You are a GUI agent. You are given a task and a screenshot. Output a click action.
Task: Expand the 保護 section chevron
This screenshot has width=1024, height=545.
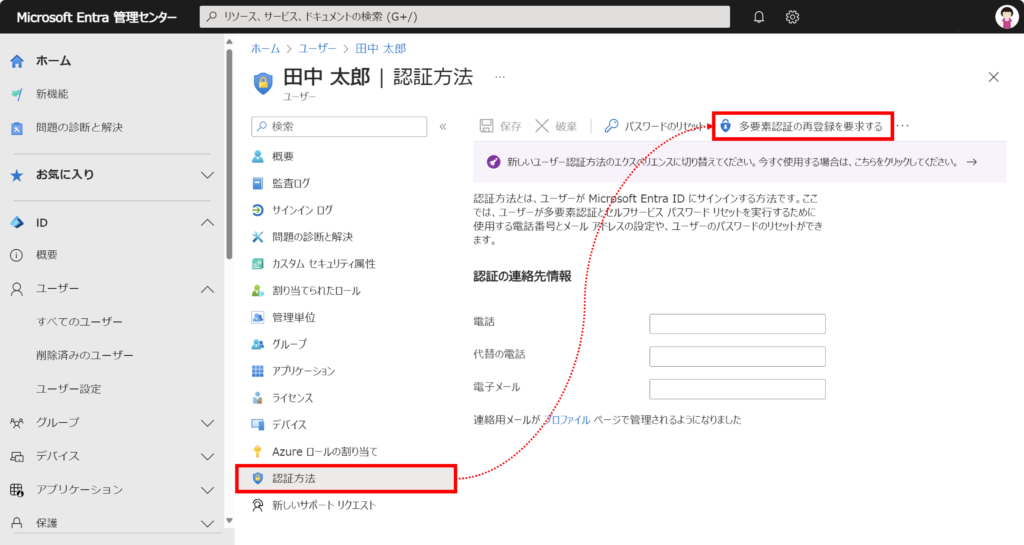click(x=207, y=523)
